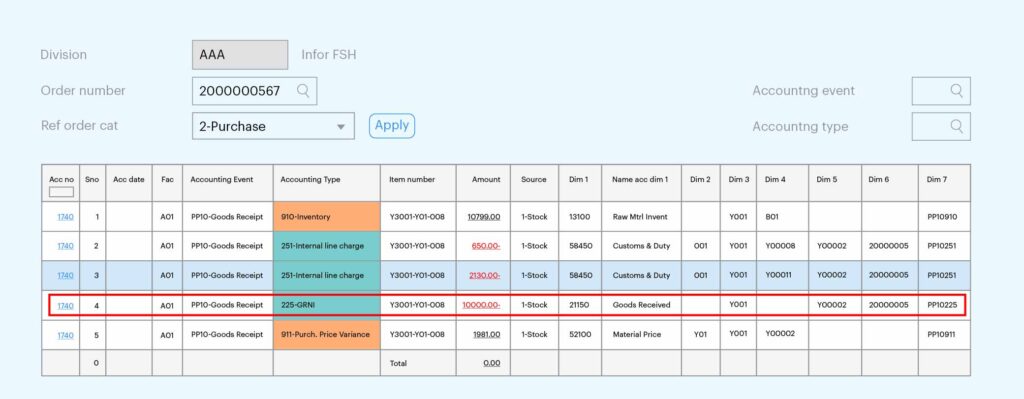The width and height of the screenshot is (1024, 399).
Task: Click the Division field showing AAA
Action: [240, 55]
